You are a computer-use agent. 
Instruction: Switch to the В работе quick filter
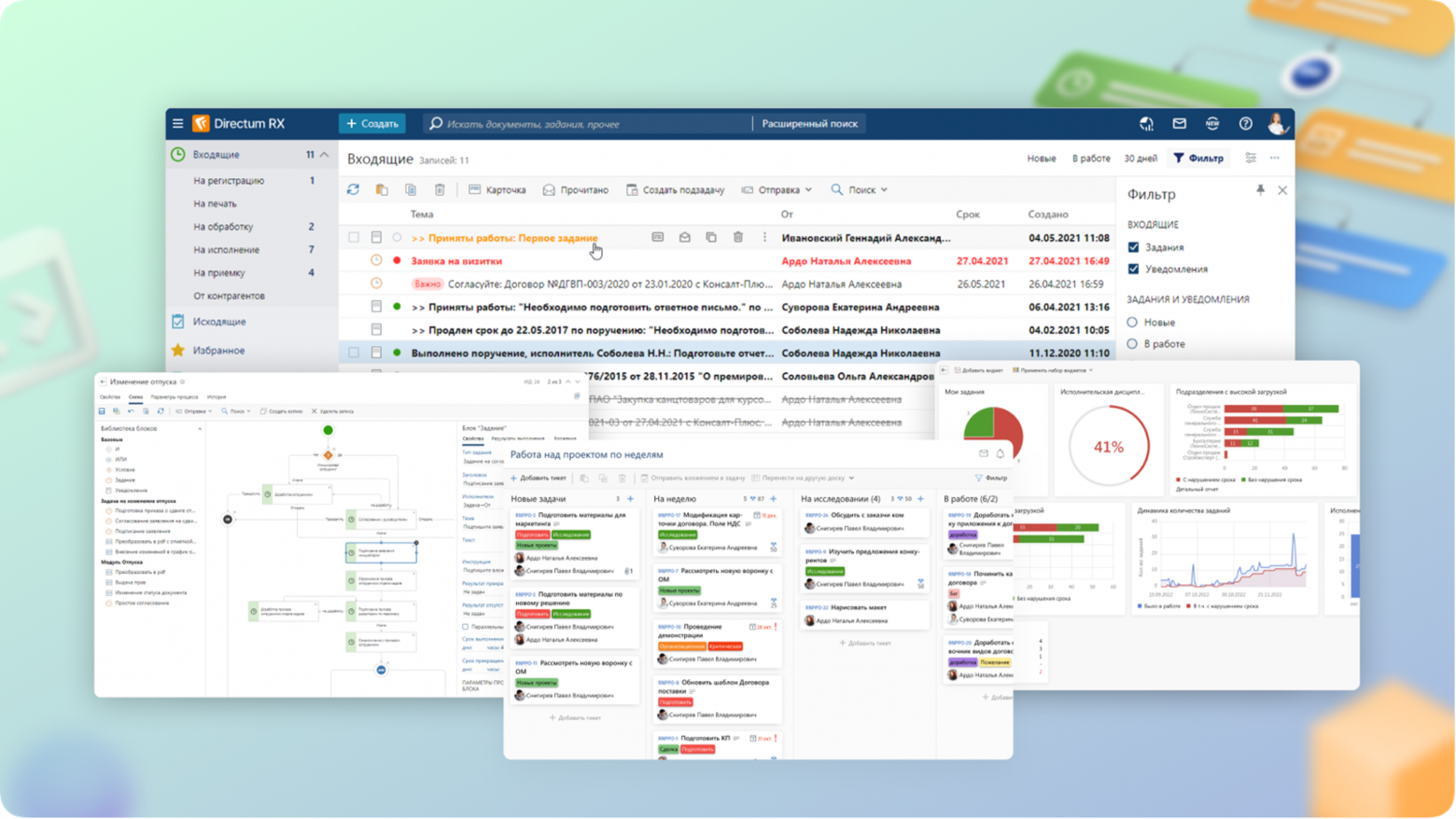click(x=1091, y=158)
